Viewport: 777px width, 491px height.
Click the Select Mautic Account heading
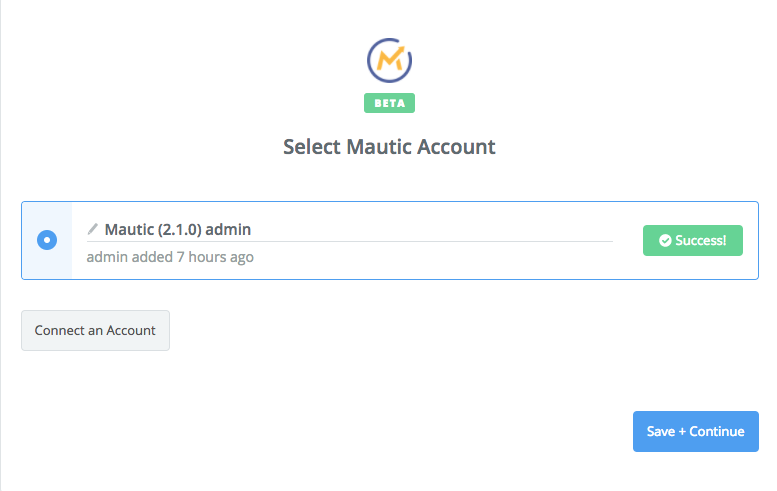point(389,147)
